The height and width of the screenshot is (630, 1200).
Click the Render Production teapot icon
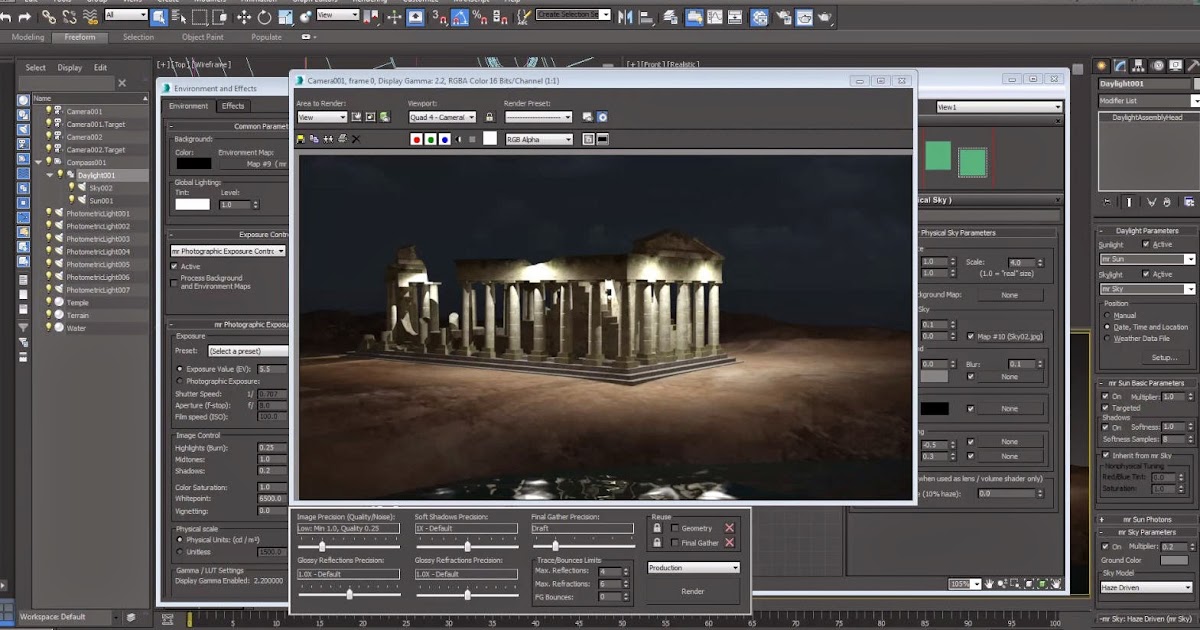tap(825, 17)
